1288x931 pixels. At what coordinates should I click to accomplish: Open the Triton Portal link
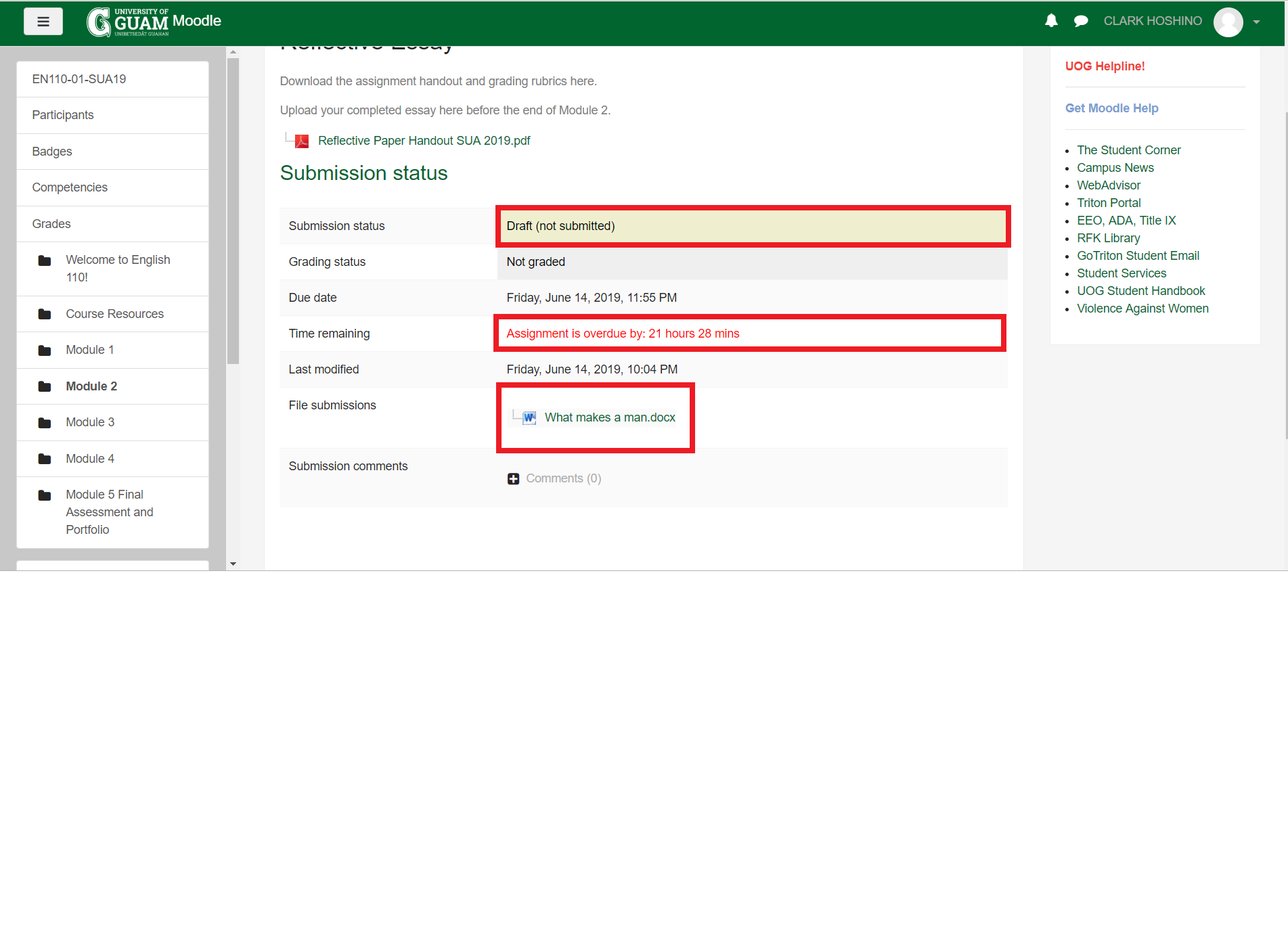pyautogui.click(x=1109, y=203)
